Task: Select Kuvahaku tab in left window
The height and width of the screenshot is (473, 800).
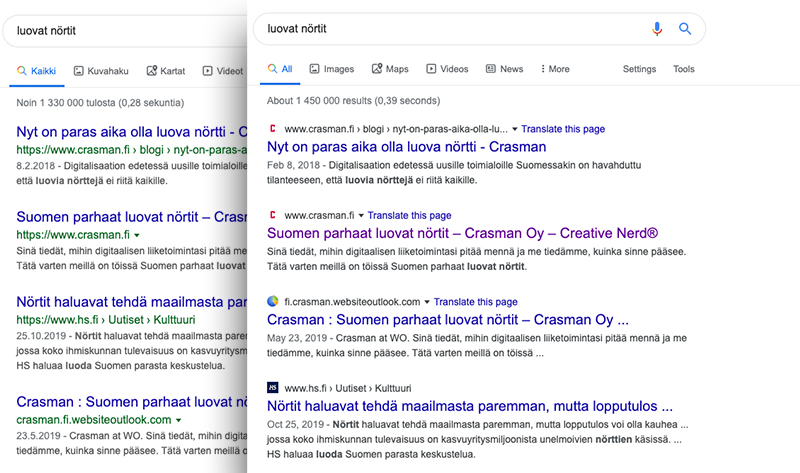Action: click(101, 71)
